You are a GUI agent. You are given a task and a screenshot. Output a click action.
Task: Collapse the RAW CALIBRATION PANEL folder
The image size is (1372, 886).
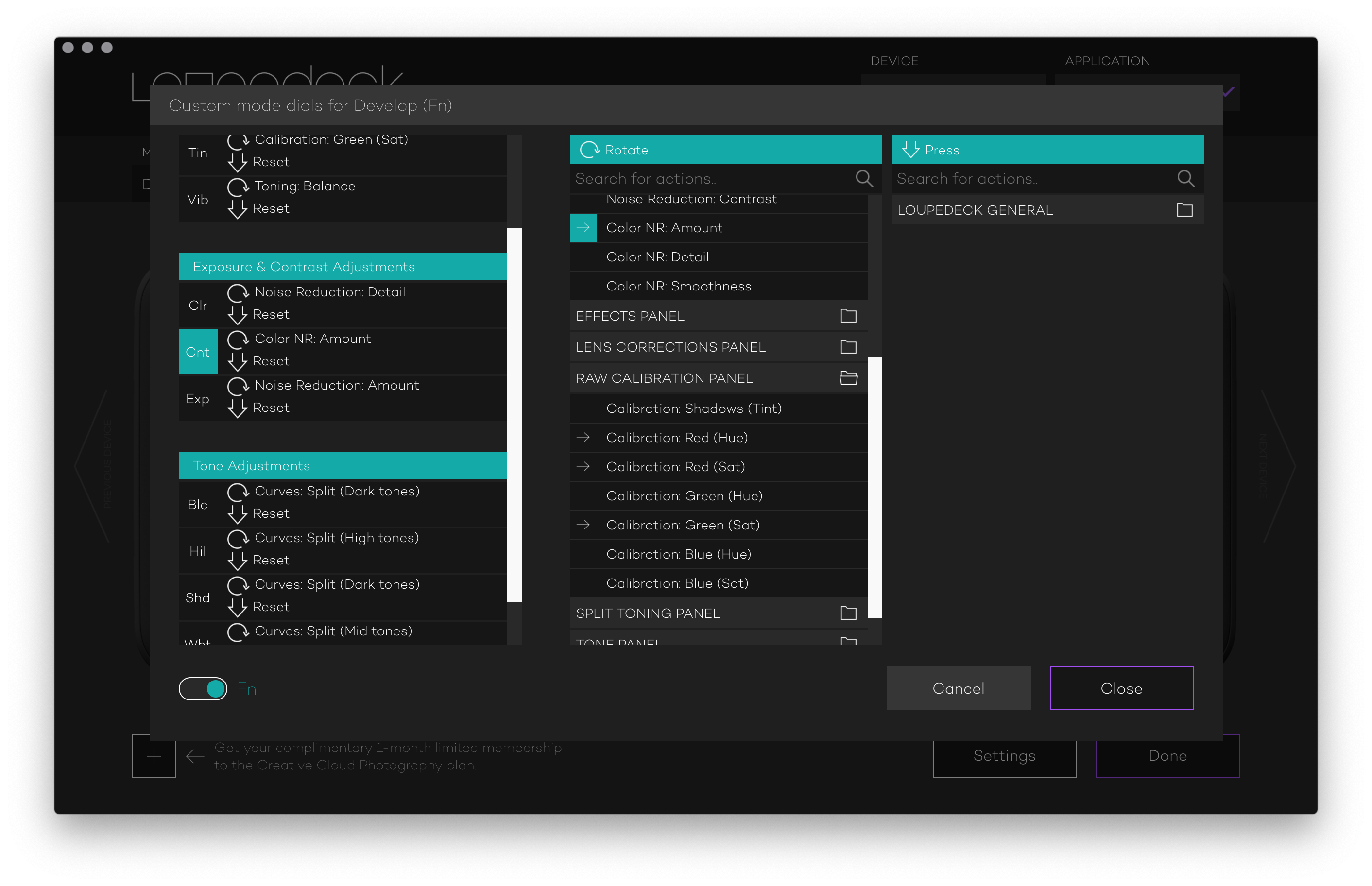848,378
